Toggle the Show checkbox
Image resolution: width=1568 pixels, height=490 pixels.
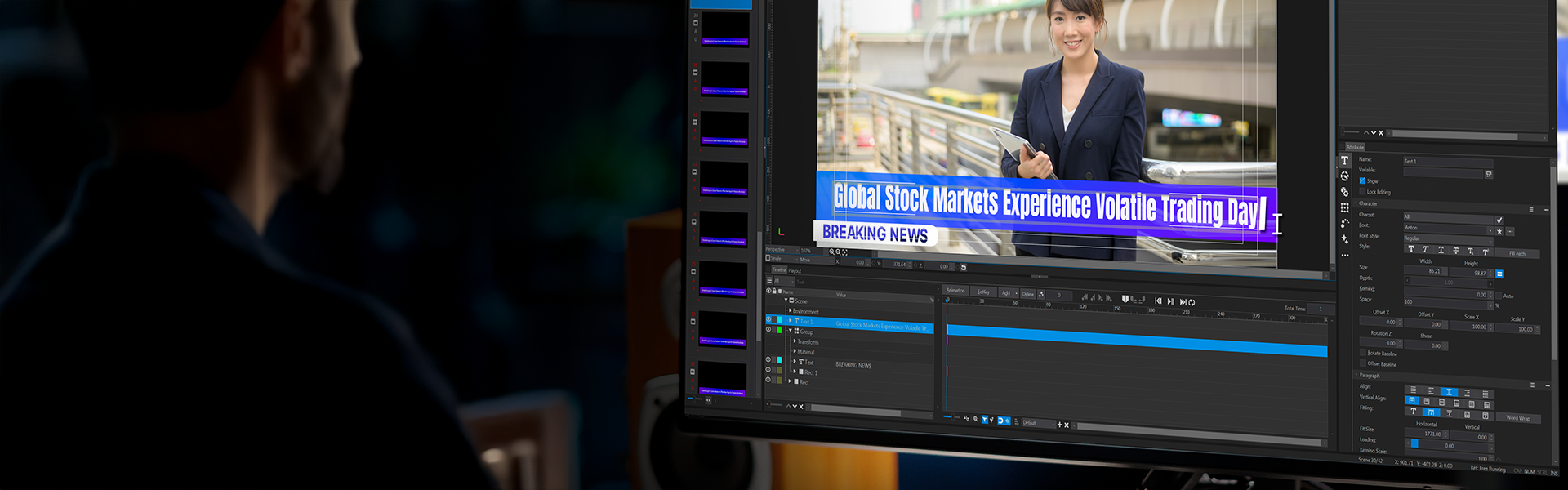(x=1362, y=181)
